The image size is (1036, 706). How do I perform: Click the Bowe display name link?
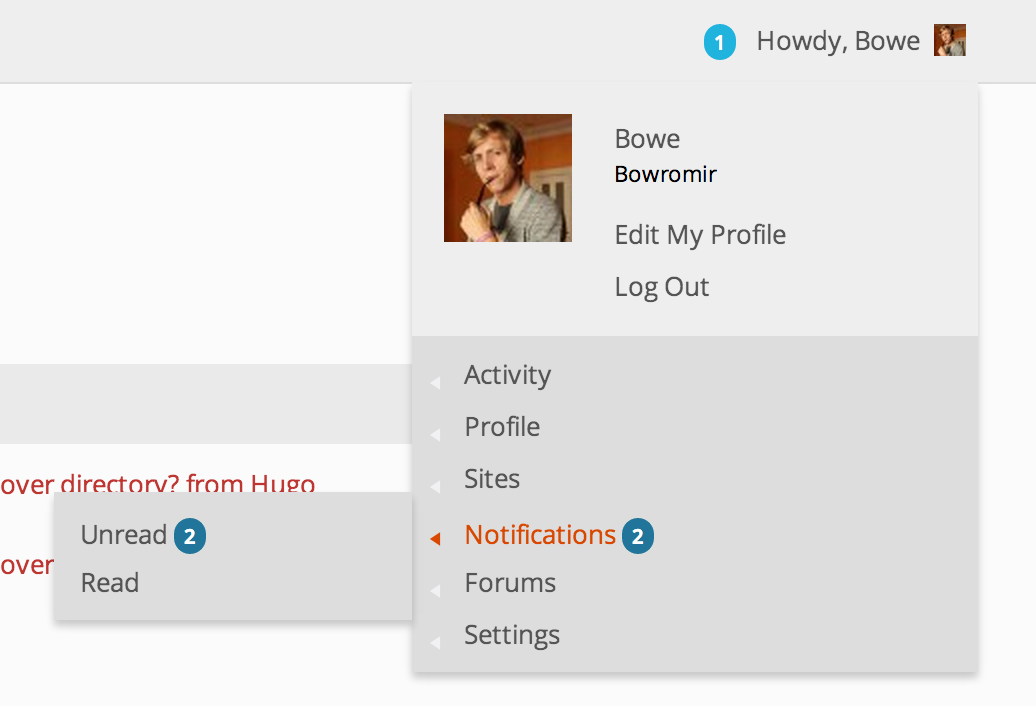647,139
